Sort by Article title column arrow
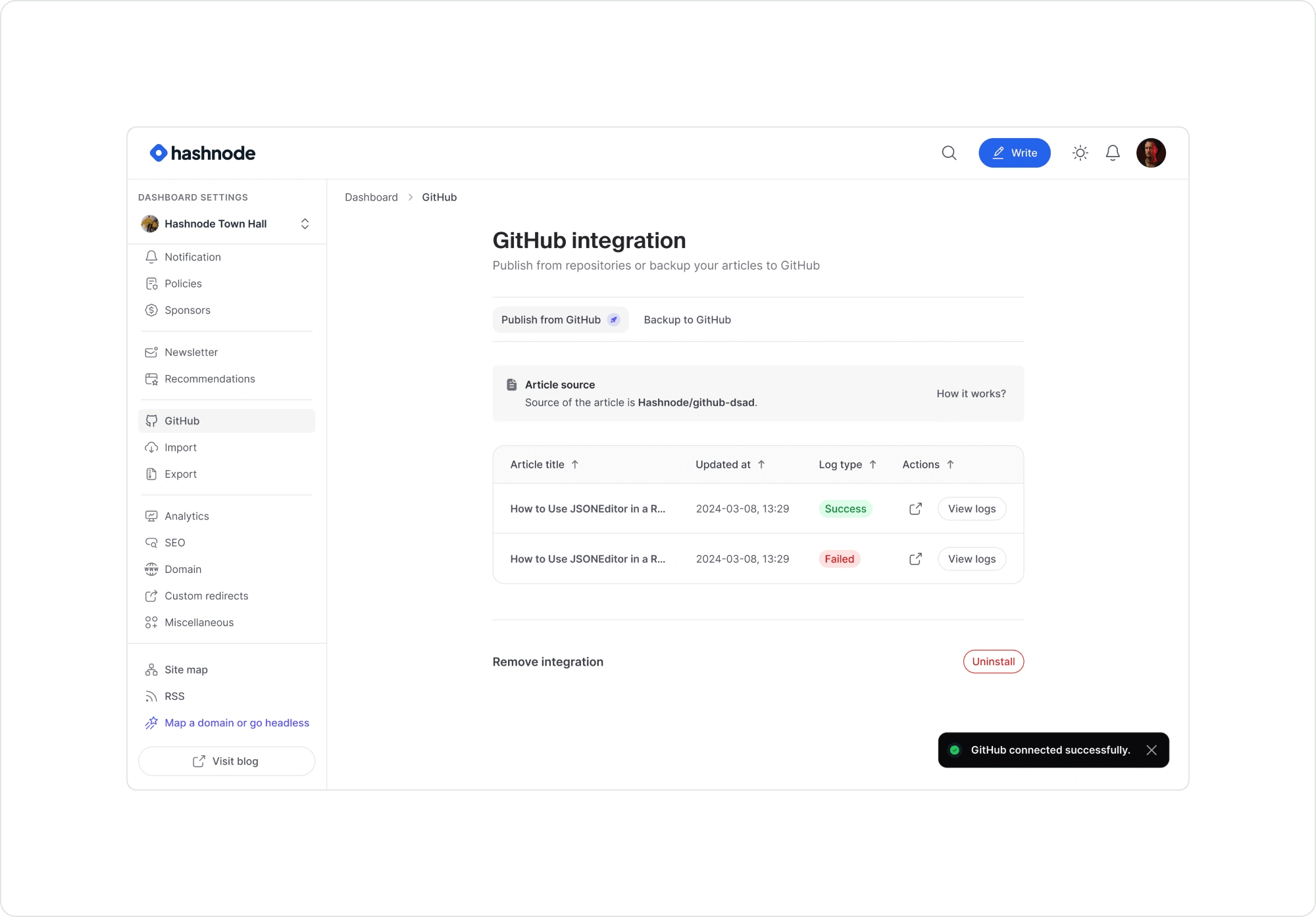Viewport: 1316px width, 917px height. (x=574, y=464)
